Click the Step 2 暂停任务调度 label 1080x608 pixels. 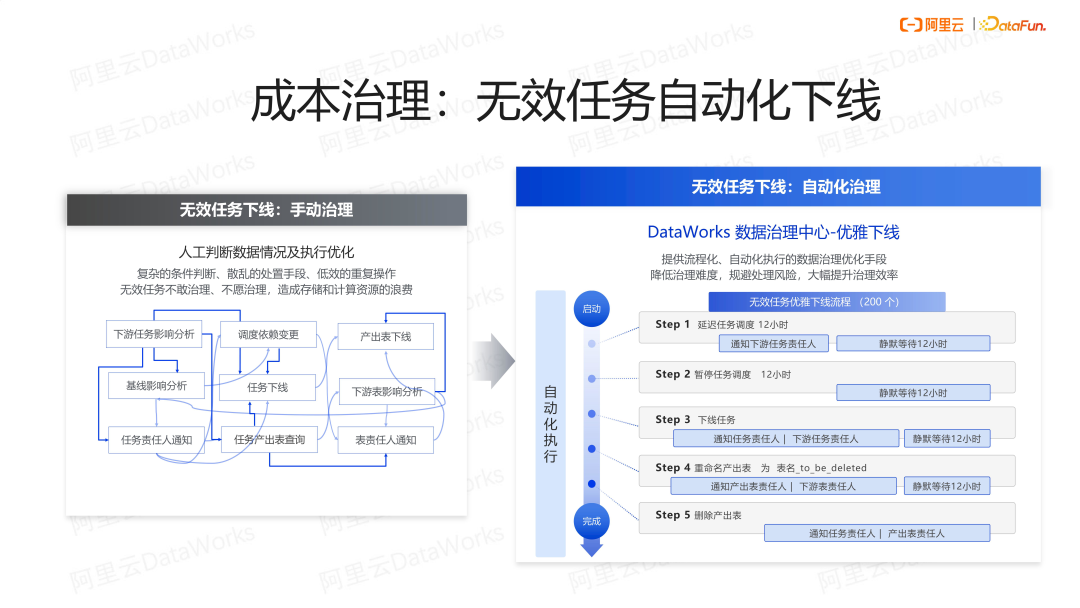723,375
